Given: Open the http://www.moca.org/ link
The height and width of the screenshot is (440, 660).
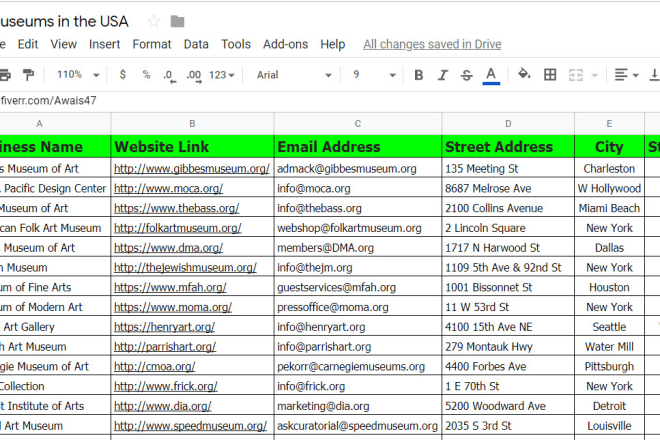Looking at the screenshot, I should (168, 189).
